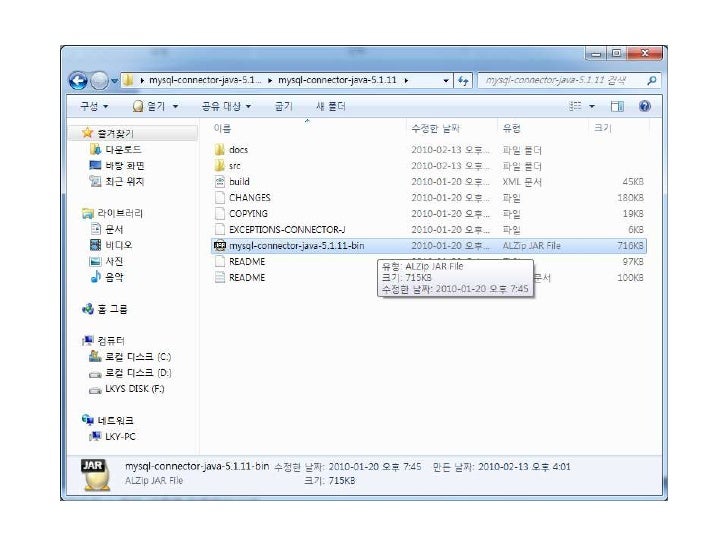Sort by the 이름 column header

coord(222,129)
